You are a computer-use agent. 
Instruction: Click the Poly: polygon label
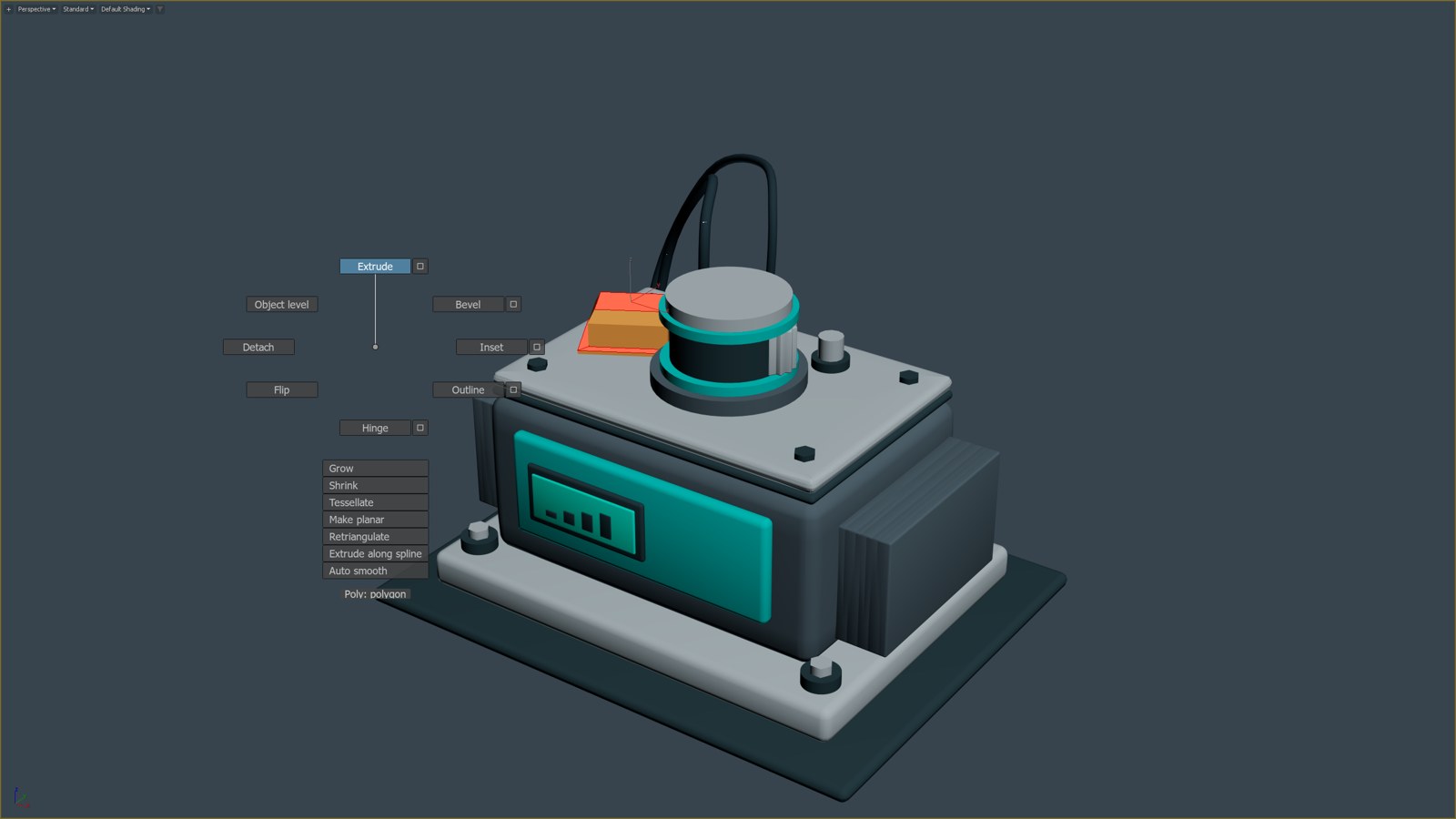coord(375,594)
